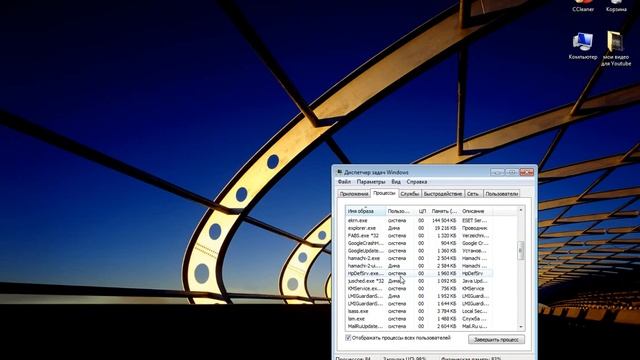Switch to the Службы tab
Screen dimensions: 640x360
click(409, 194)
